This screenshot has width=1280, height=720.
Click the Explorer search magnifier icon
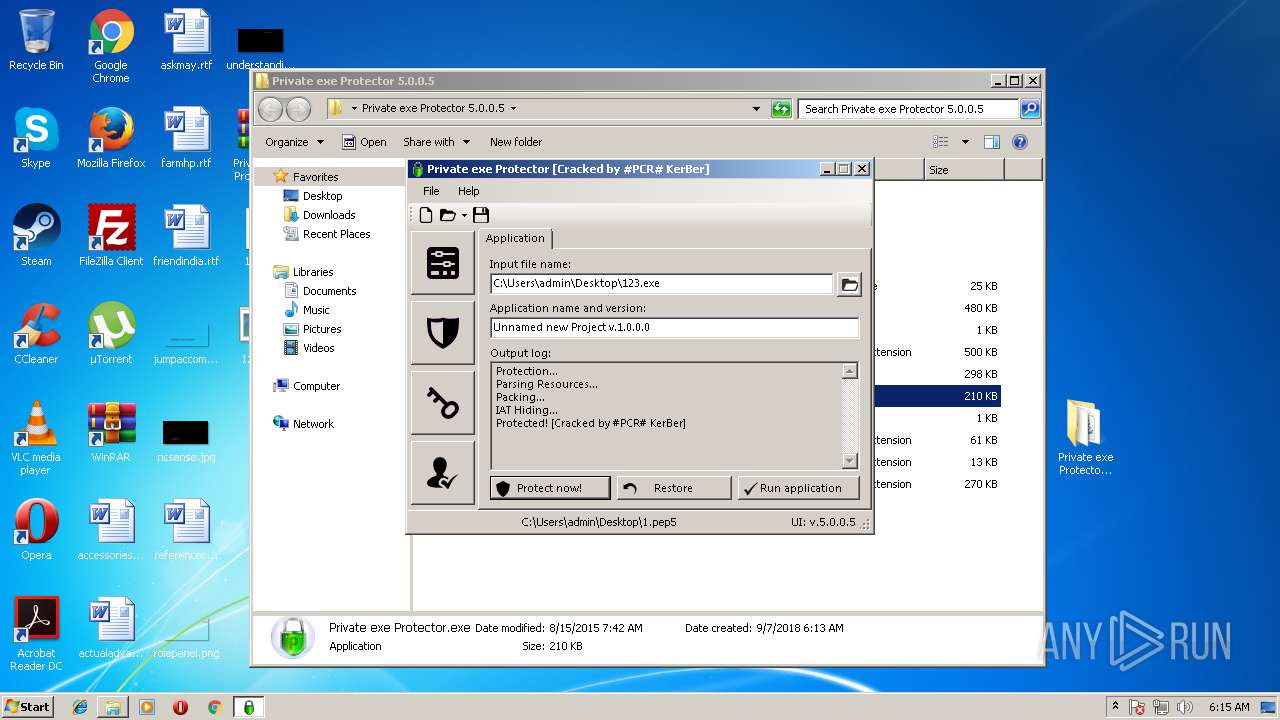click(x=1030, y=109)
